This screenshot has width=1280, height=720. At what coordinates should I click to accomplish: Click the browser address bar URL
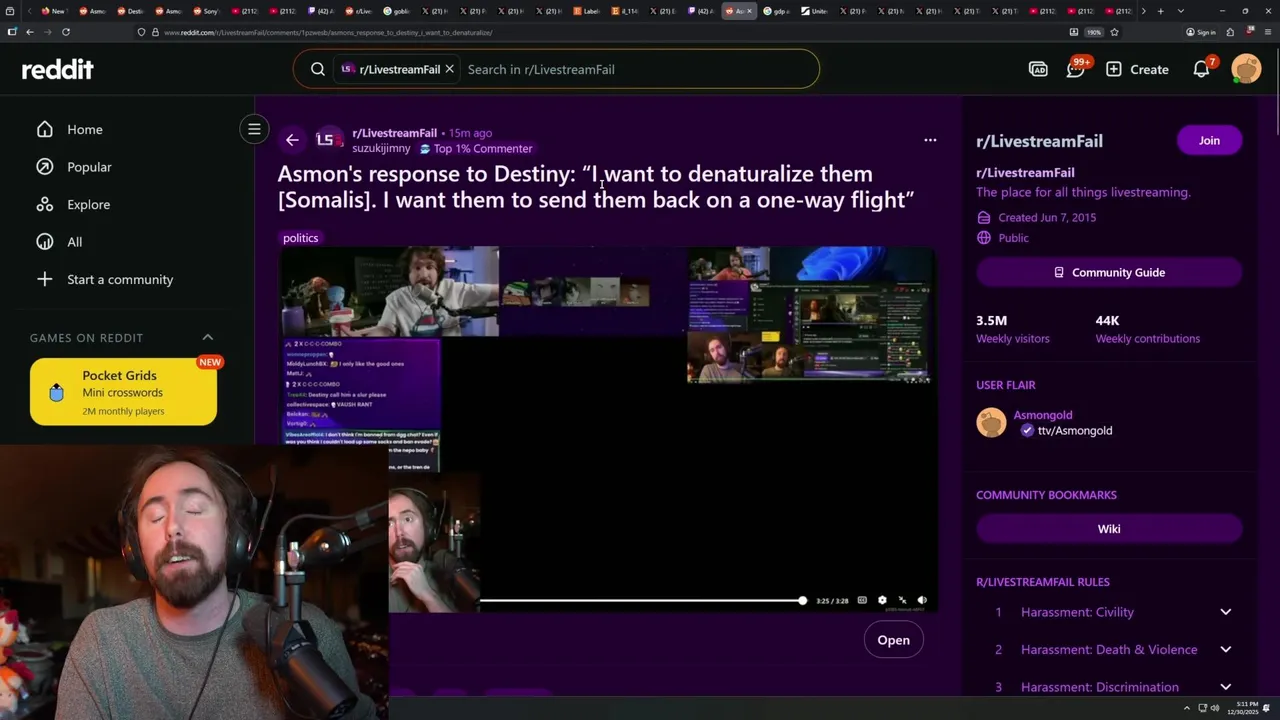327,32
